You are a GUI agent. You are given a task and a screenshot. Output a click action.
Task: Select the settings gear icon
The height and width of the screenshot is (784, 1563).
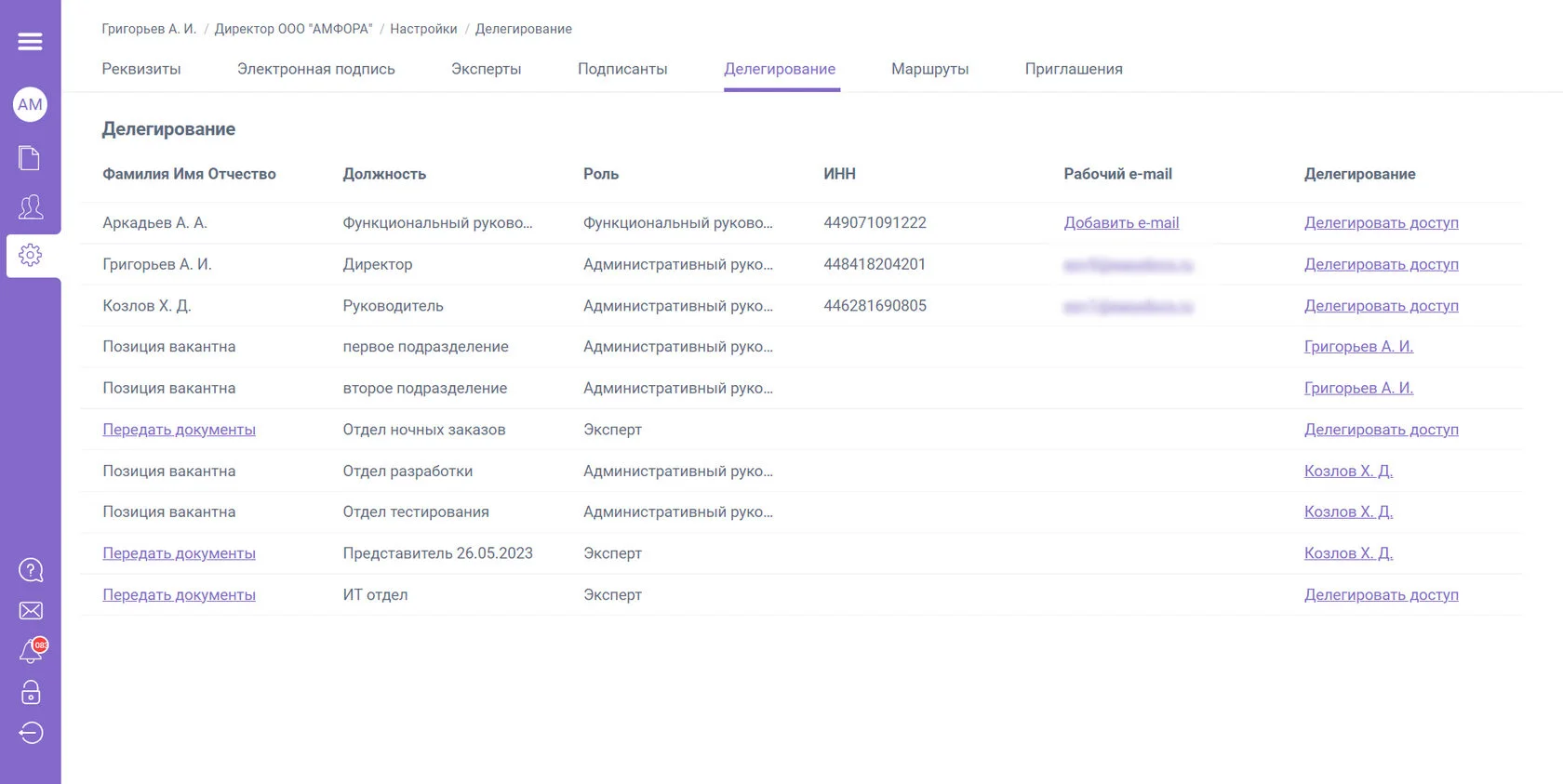(x=30, y=255)
